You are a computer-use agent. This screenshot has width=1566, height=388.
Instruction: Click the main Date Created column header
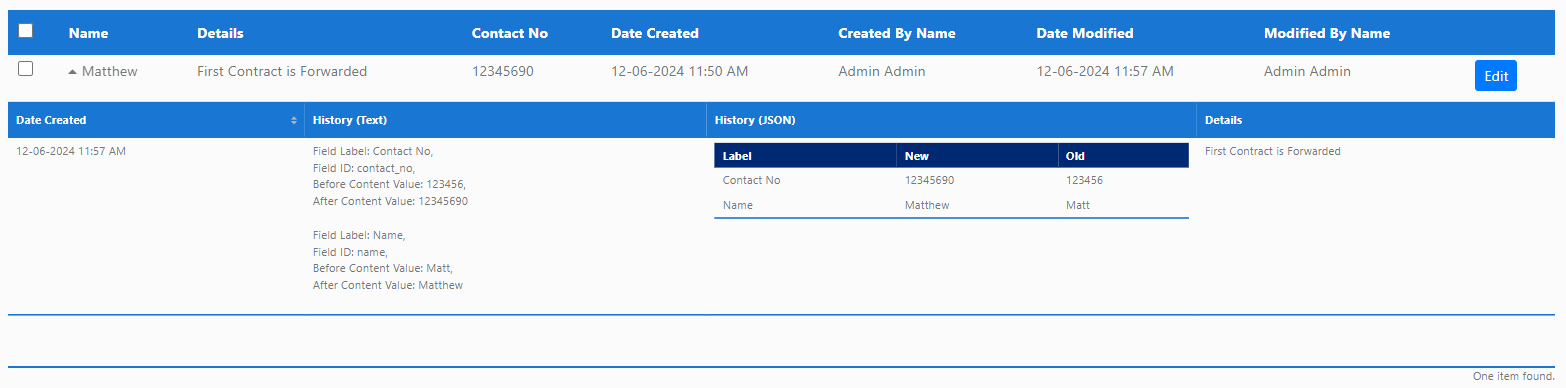(x=655, y=33)
